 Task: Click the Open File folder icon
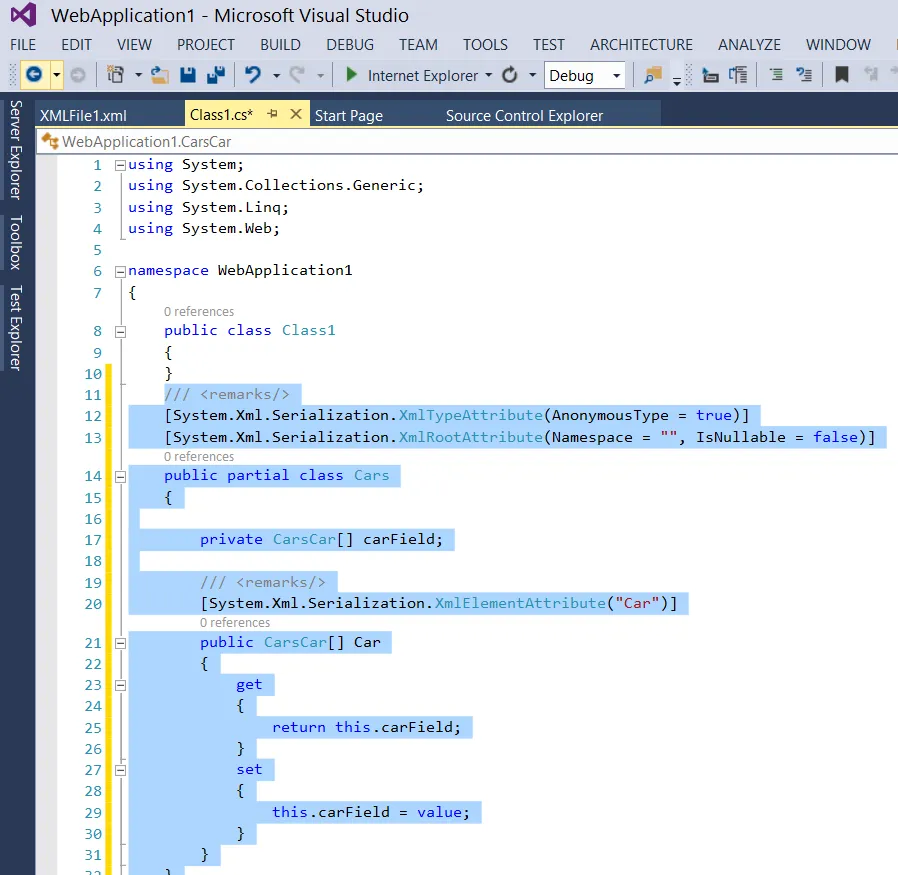159,75
